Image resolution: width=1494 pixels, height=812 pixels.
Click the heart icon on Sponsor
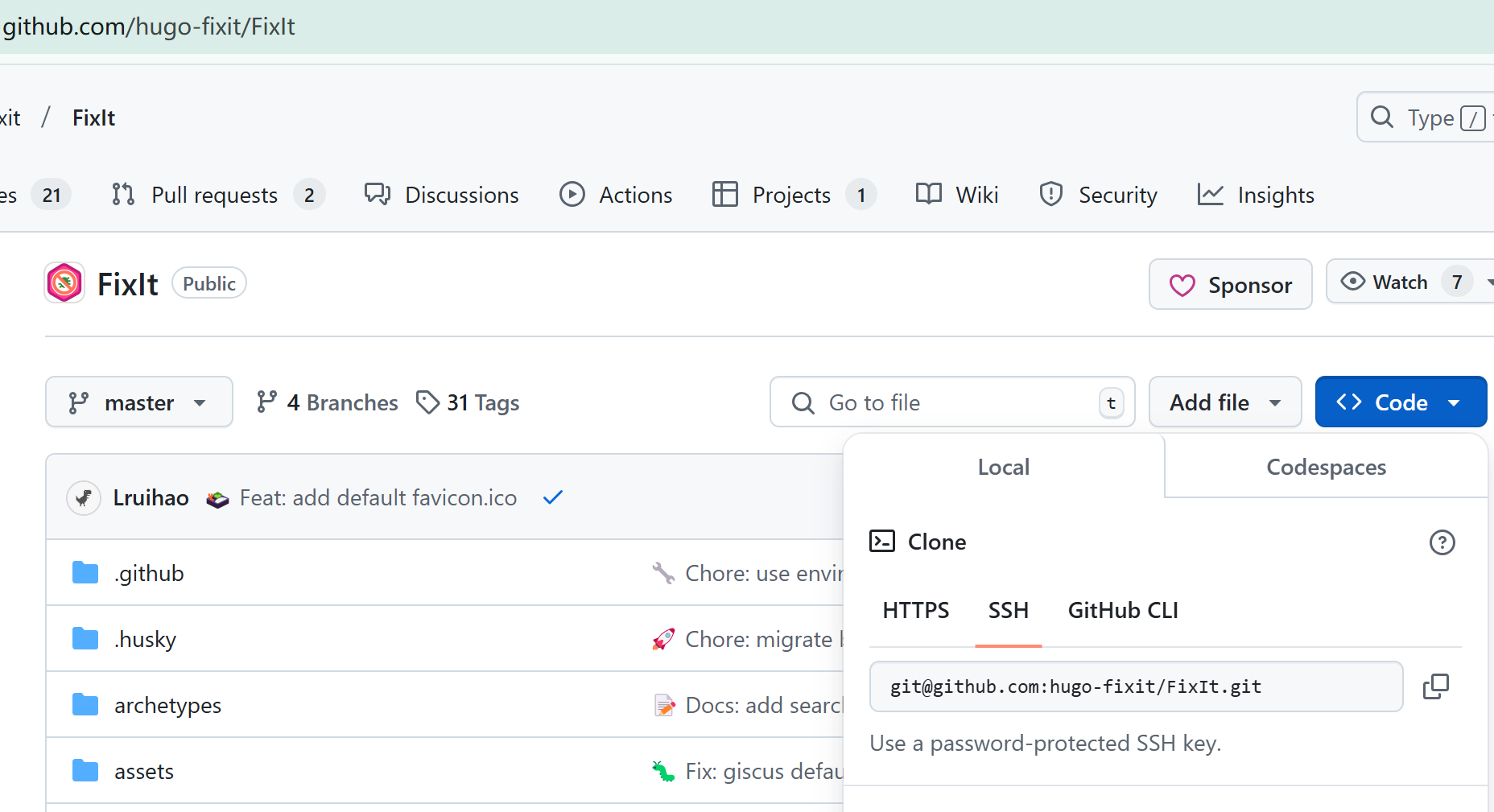[1182, 285]
